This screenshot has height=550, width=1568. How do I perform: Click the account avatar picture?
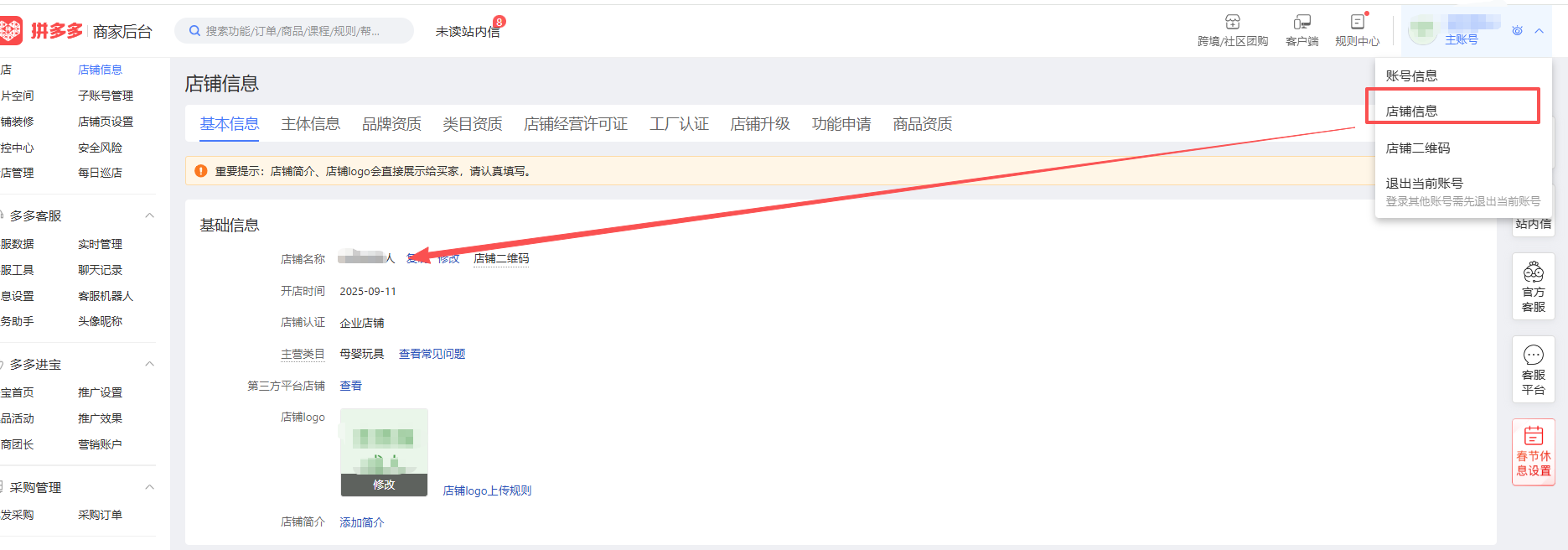click(1422, 31)
